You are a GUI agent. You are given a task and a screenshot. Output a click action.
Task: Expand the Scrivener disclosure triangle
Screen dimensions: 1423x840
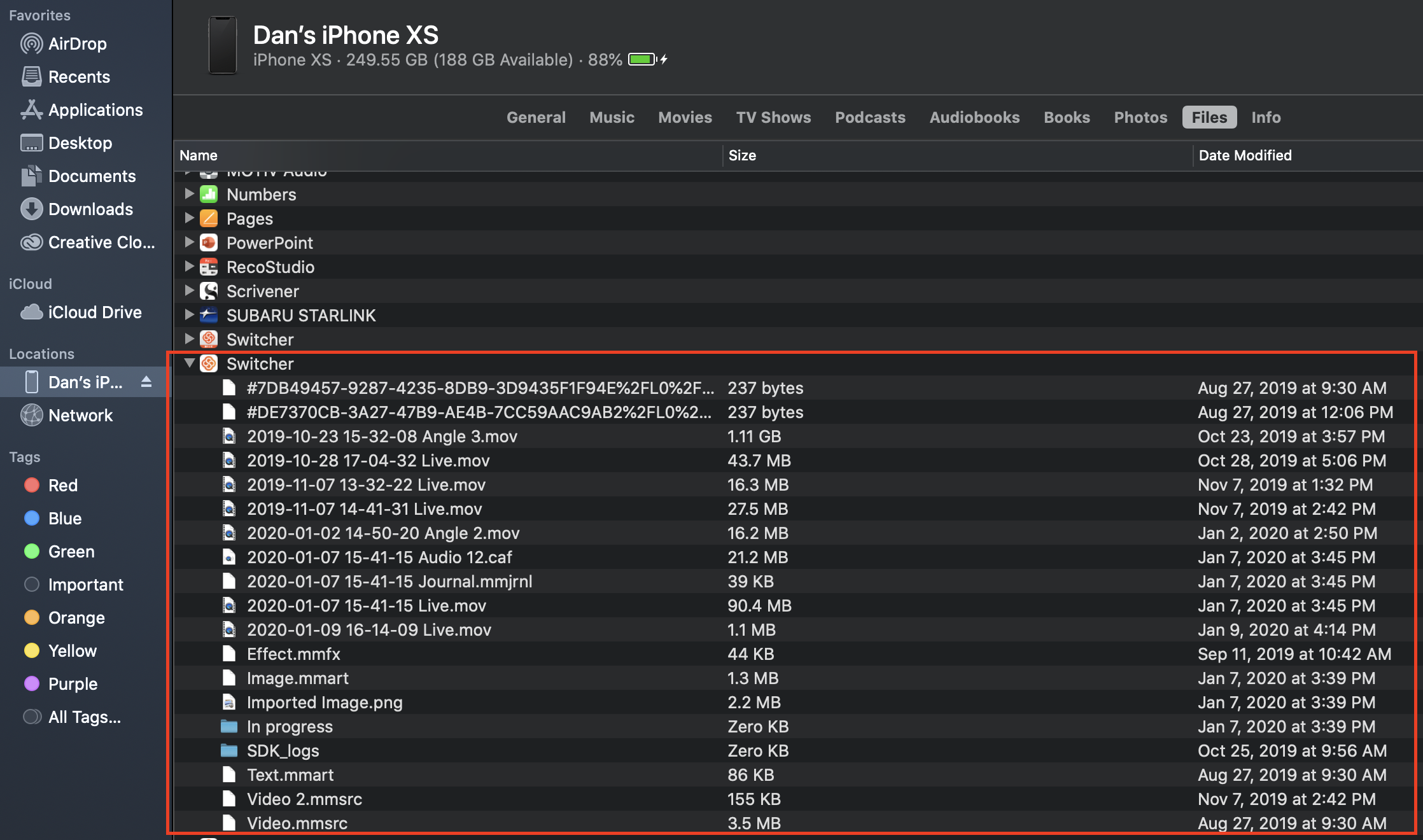point(189,290)
